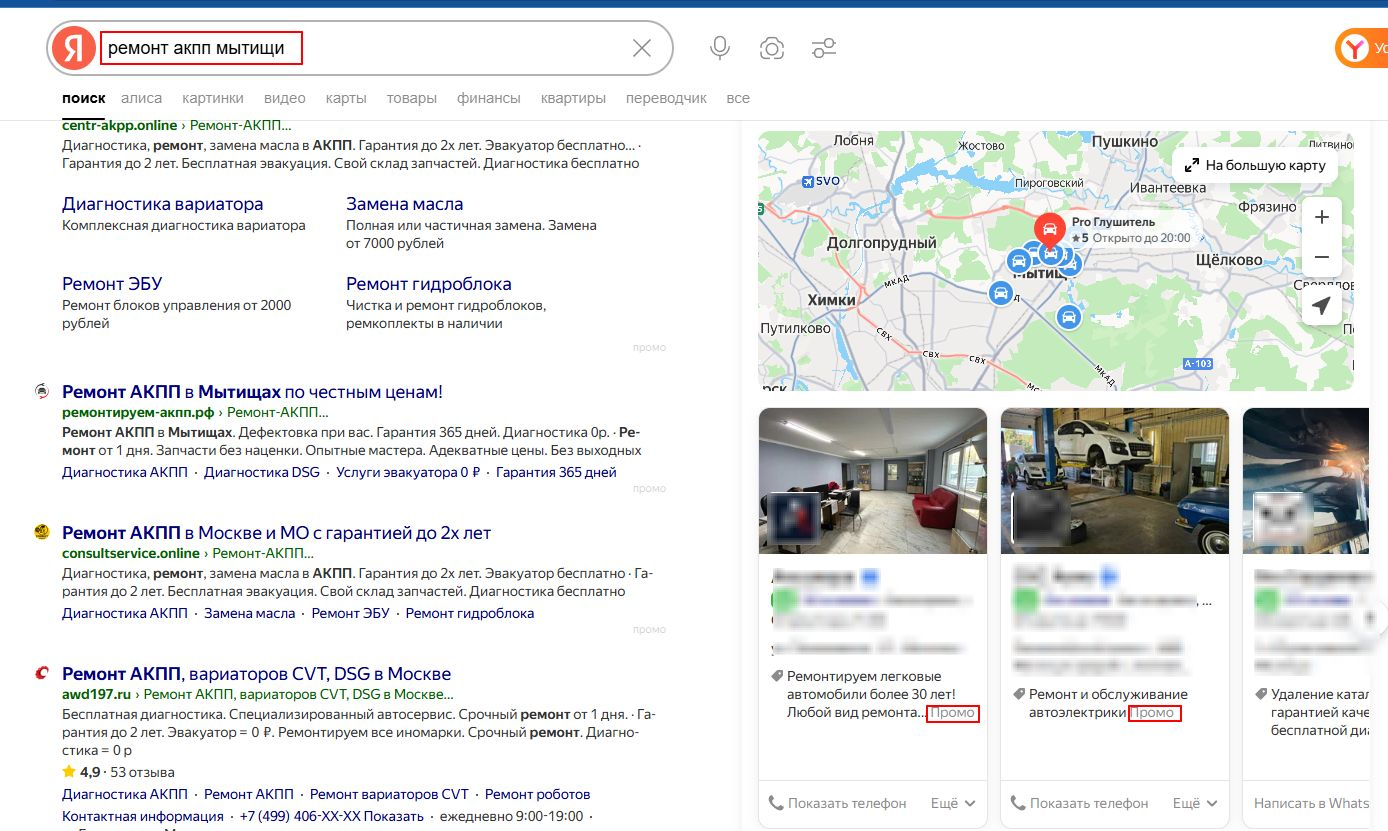
Task: Click Химки label on the map
Action: click(831, 299)
